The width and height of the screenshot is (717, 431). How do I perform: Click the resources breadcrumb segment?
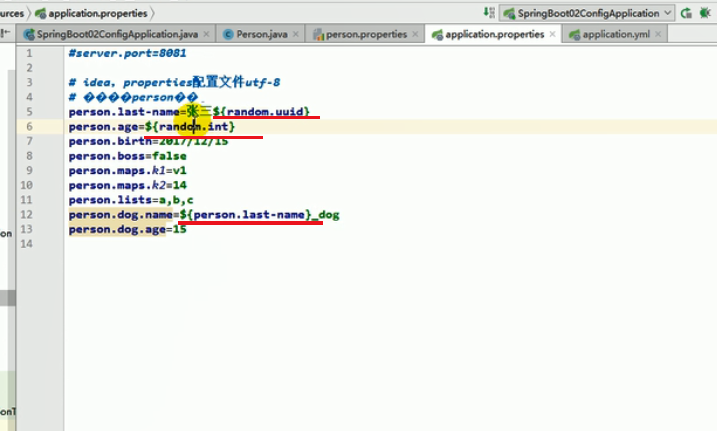coord(11,14)
